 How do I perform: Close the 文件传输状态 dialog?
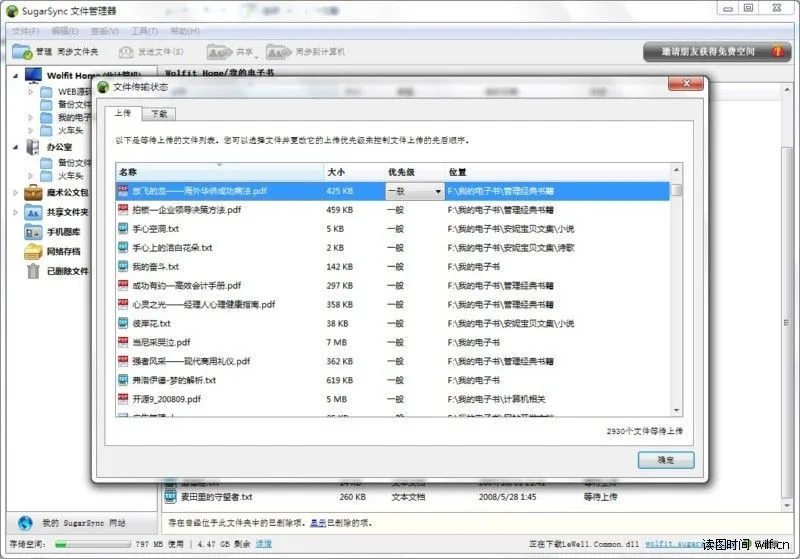[x=686, y=84]
